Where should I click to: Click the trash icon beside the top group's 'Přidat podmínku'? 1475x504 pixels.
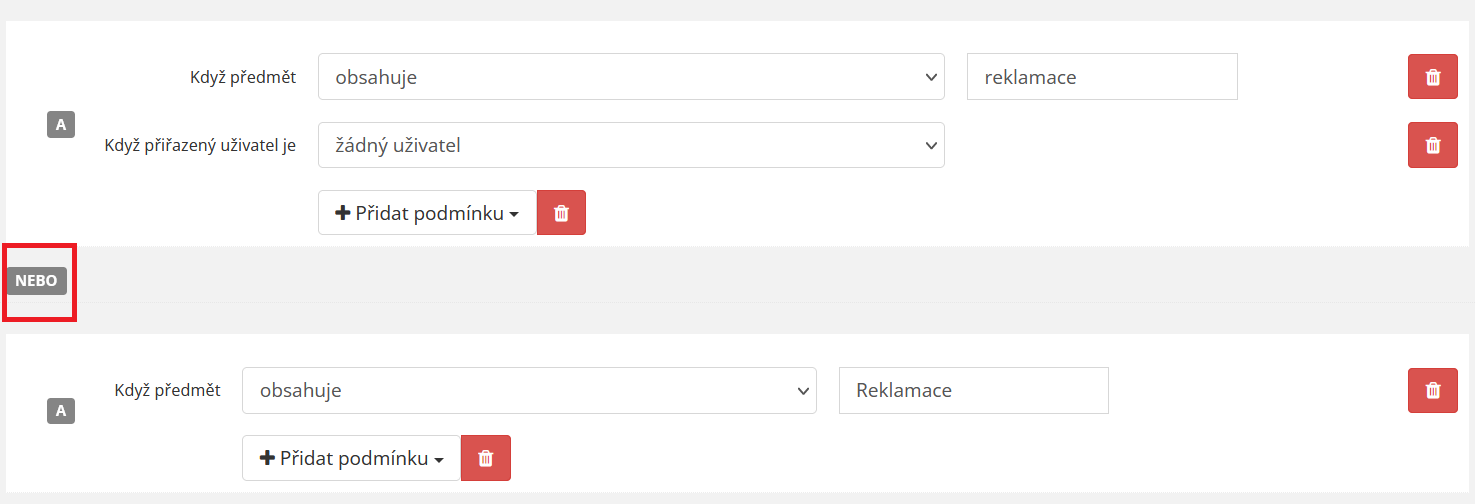coord(561,213)
